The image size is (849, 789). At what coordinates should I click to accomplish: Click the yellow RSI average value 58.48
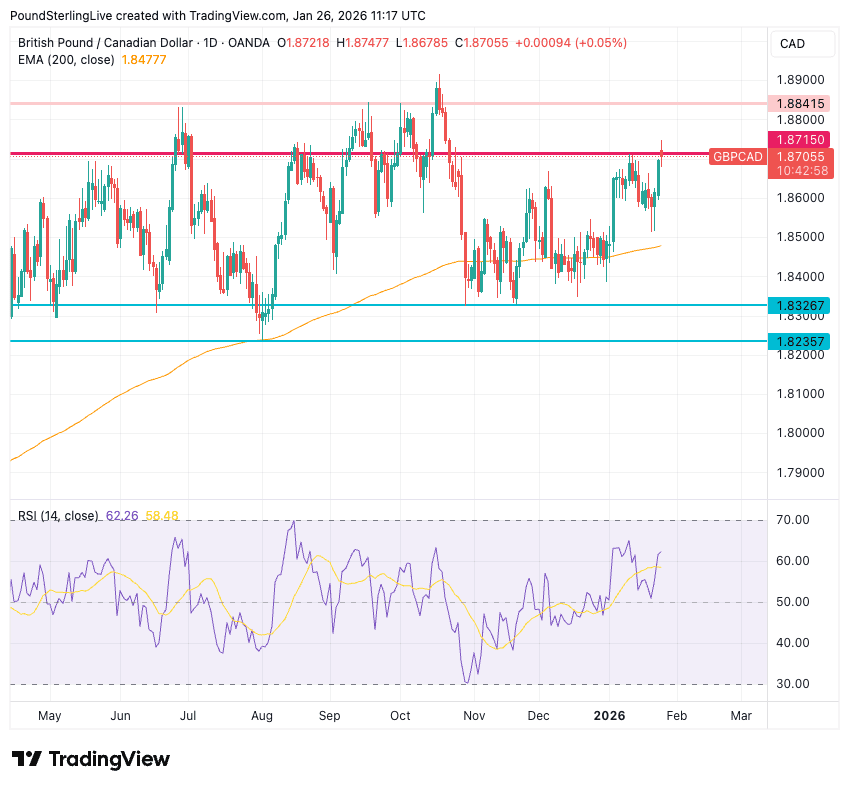click(x=162, y=516)
